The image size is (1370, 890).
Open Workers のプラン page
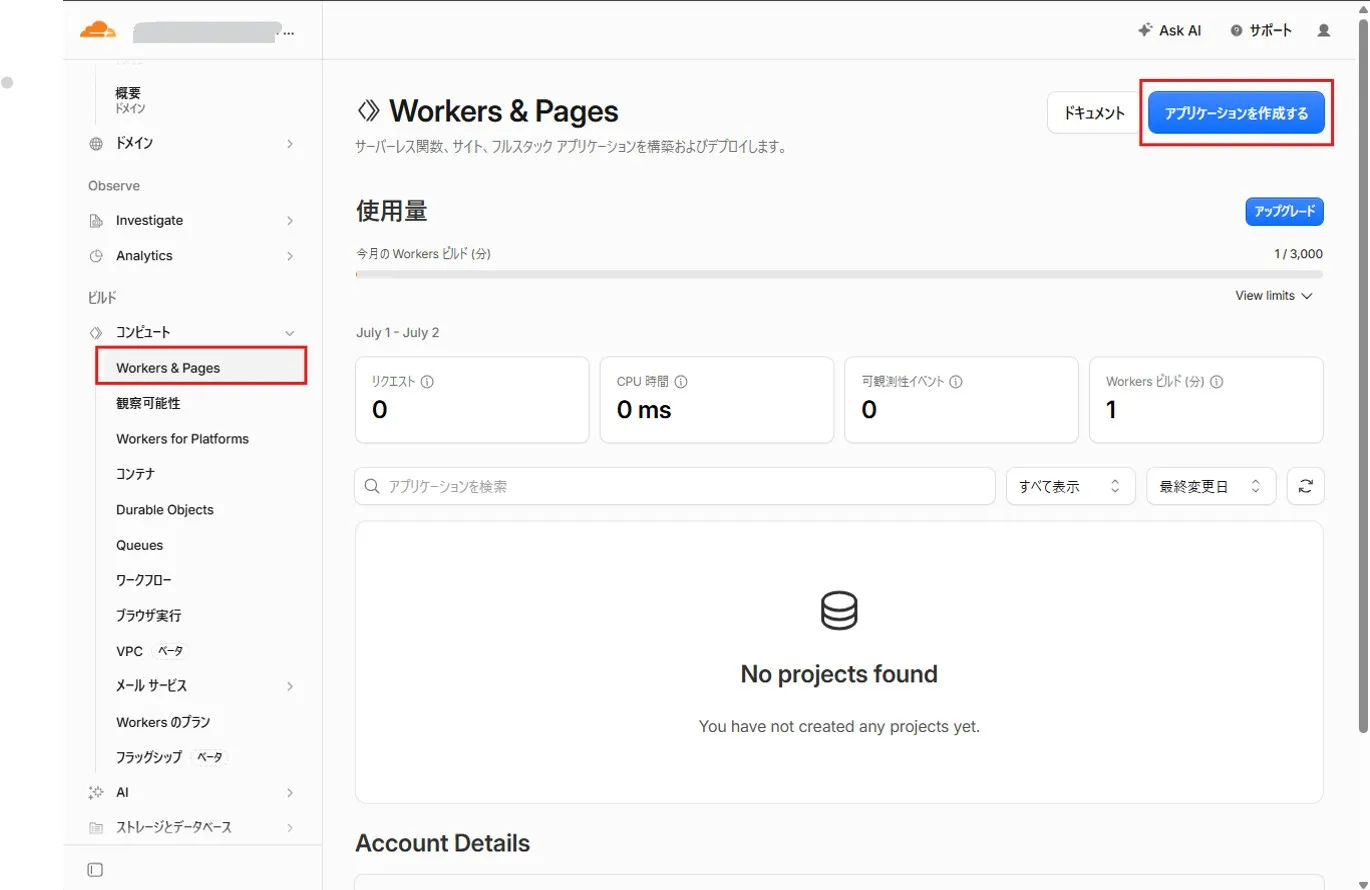pos(163,722)
